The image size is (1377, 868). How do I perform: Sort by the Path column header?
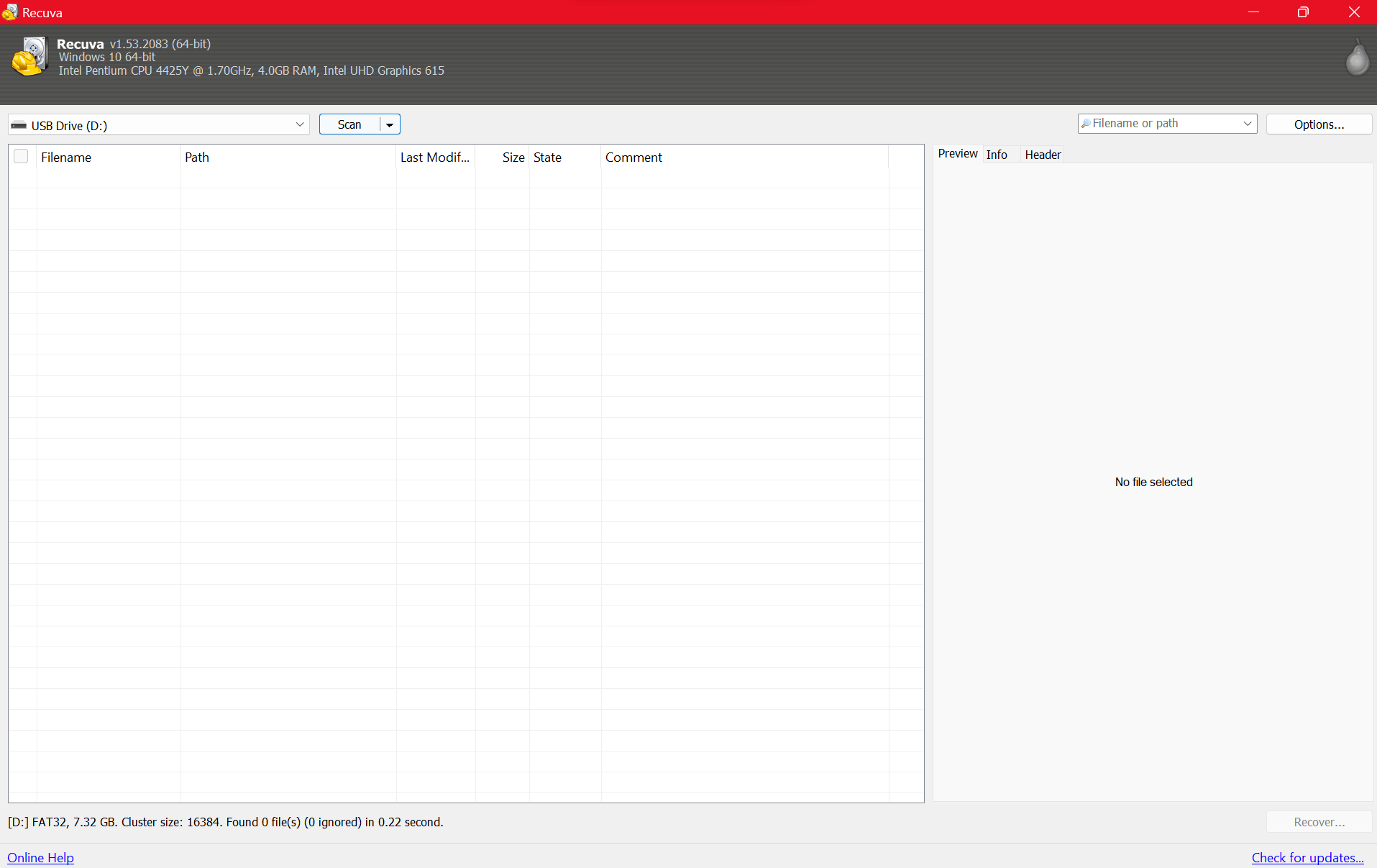288,157
